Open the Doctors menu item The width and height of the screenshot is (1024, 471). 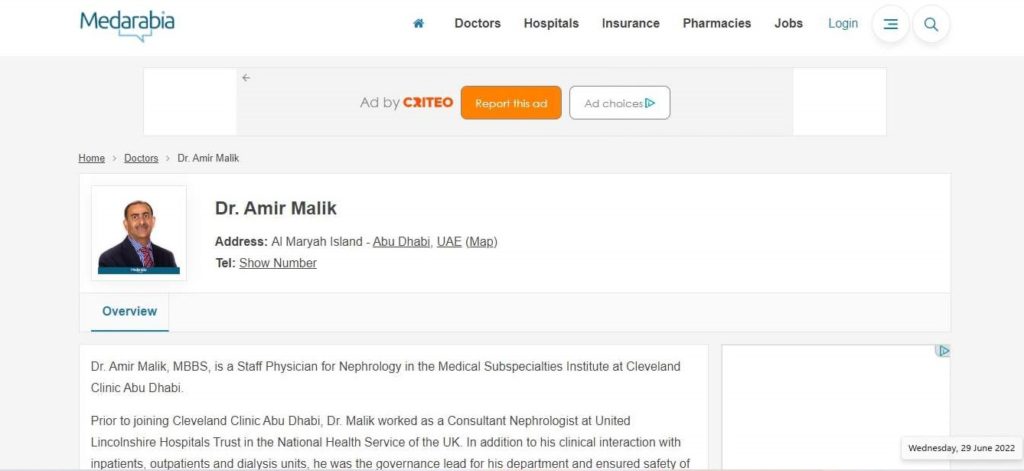point(477,24)
